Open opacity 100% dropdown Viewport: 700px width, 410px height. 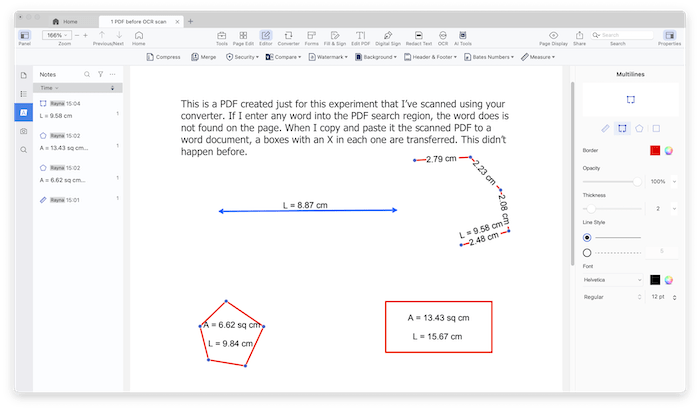pos(674,182)
